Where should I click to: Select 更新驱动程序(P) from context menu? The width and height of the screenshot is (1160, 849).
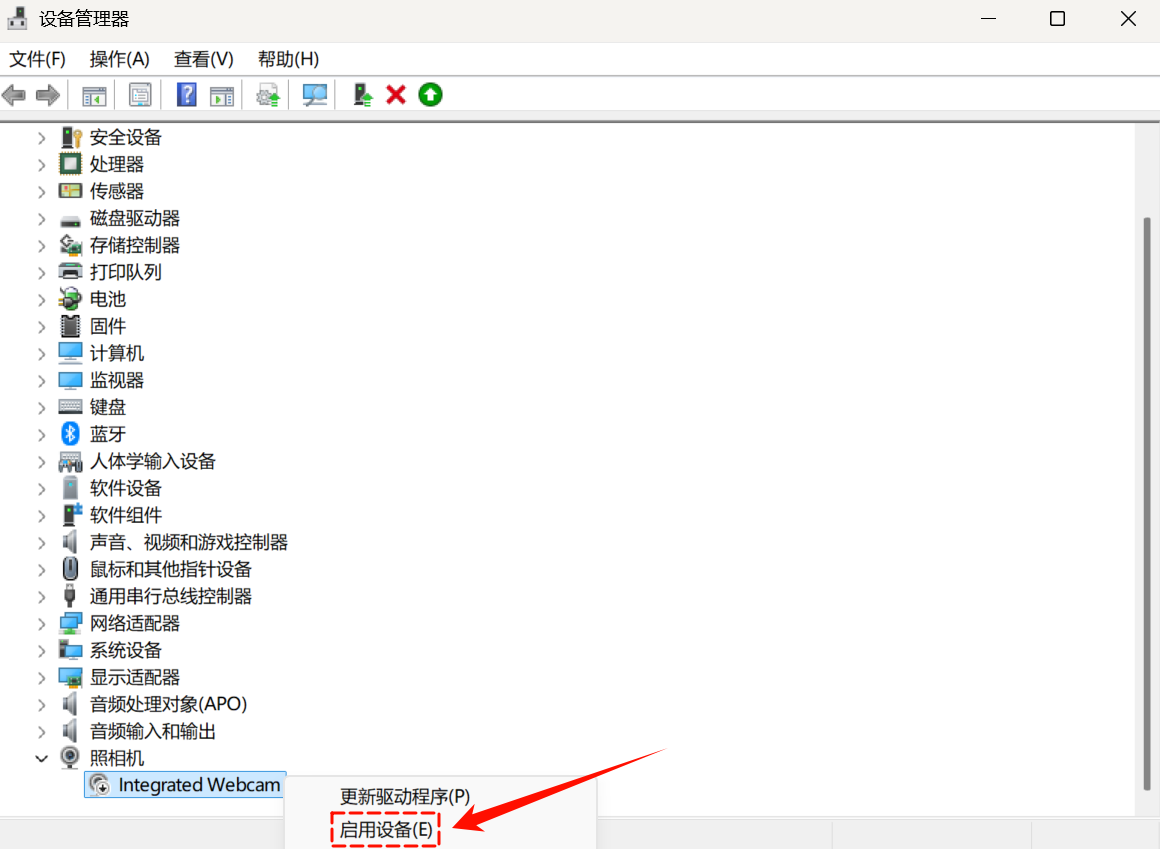(404, 797)
